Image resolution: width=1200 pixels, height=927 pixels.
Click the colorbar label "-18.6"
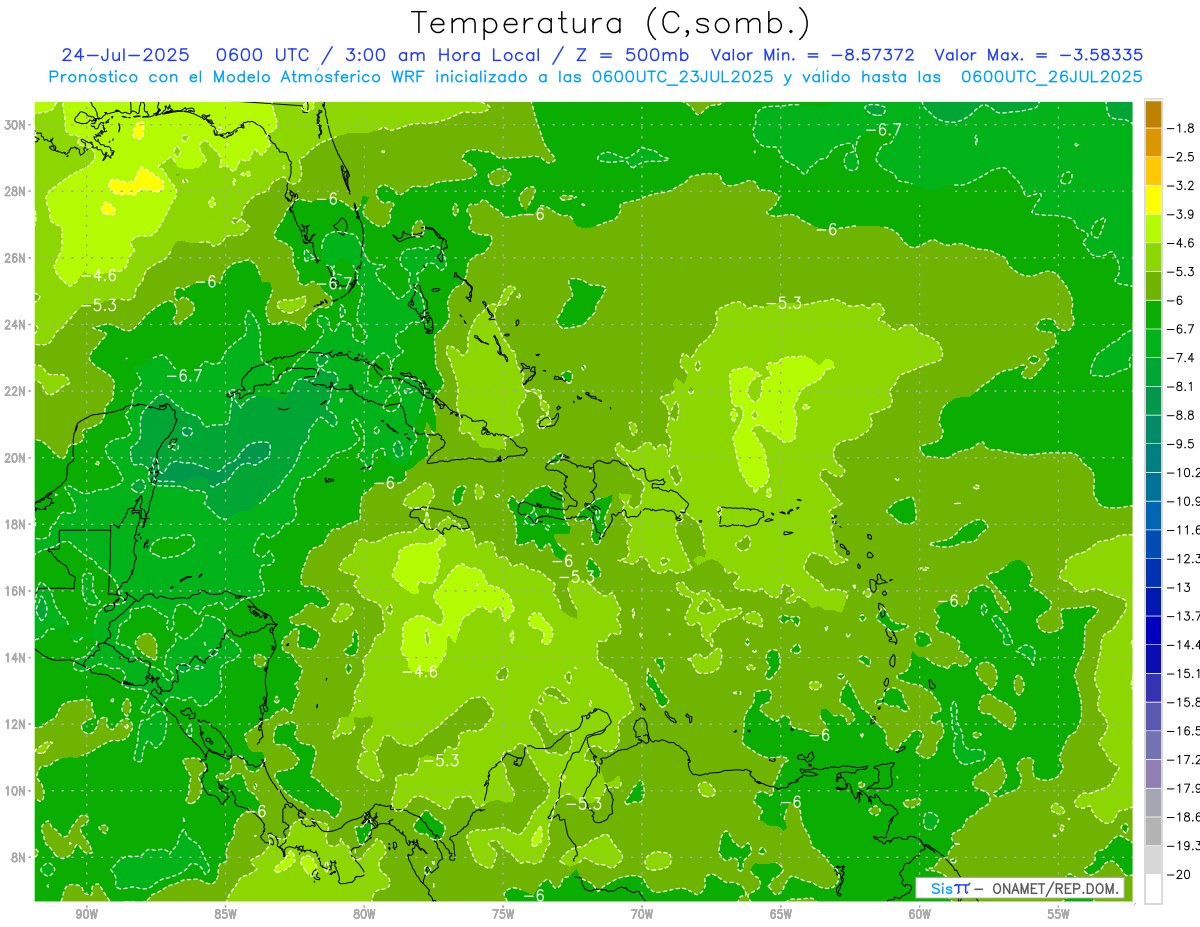pyautogui.click(x=1184, y=817)
